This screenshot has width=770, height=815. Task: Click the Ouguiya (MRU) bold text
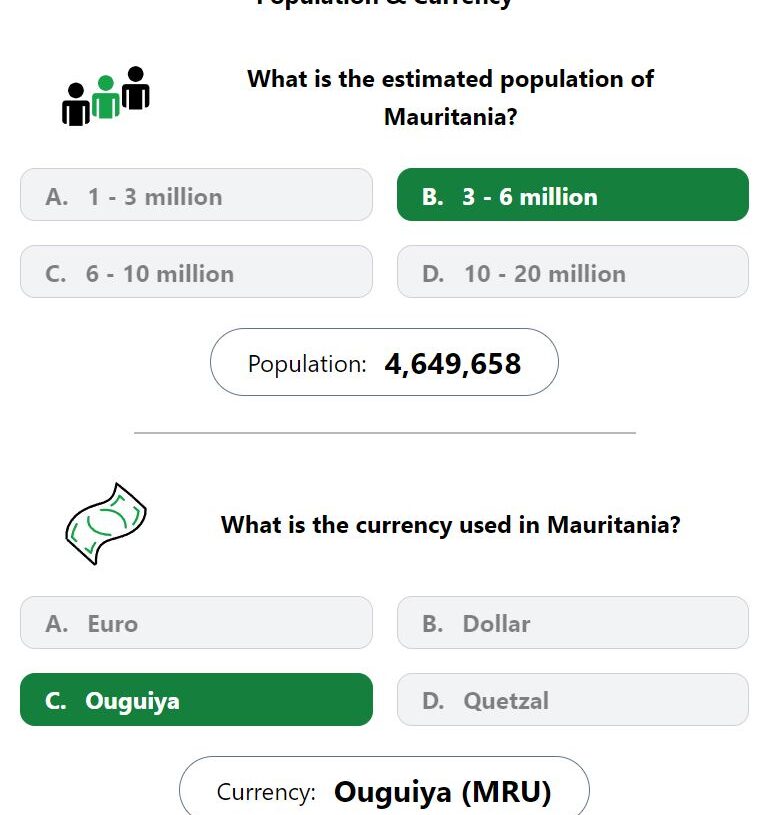(x=442, y=793)
